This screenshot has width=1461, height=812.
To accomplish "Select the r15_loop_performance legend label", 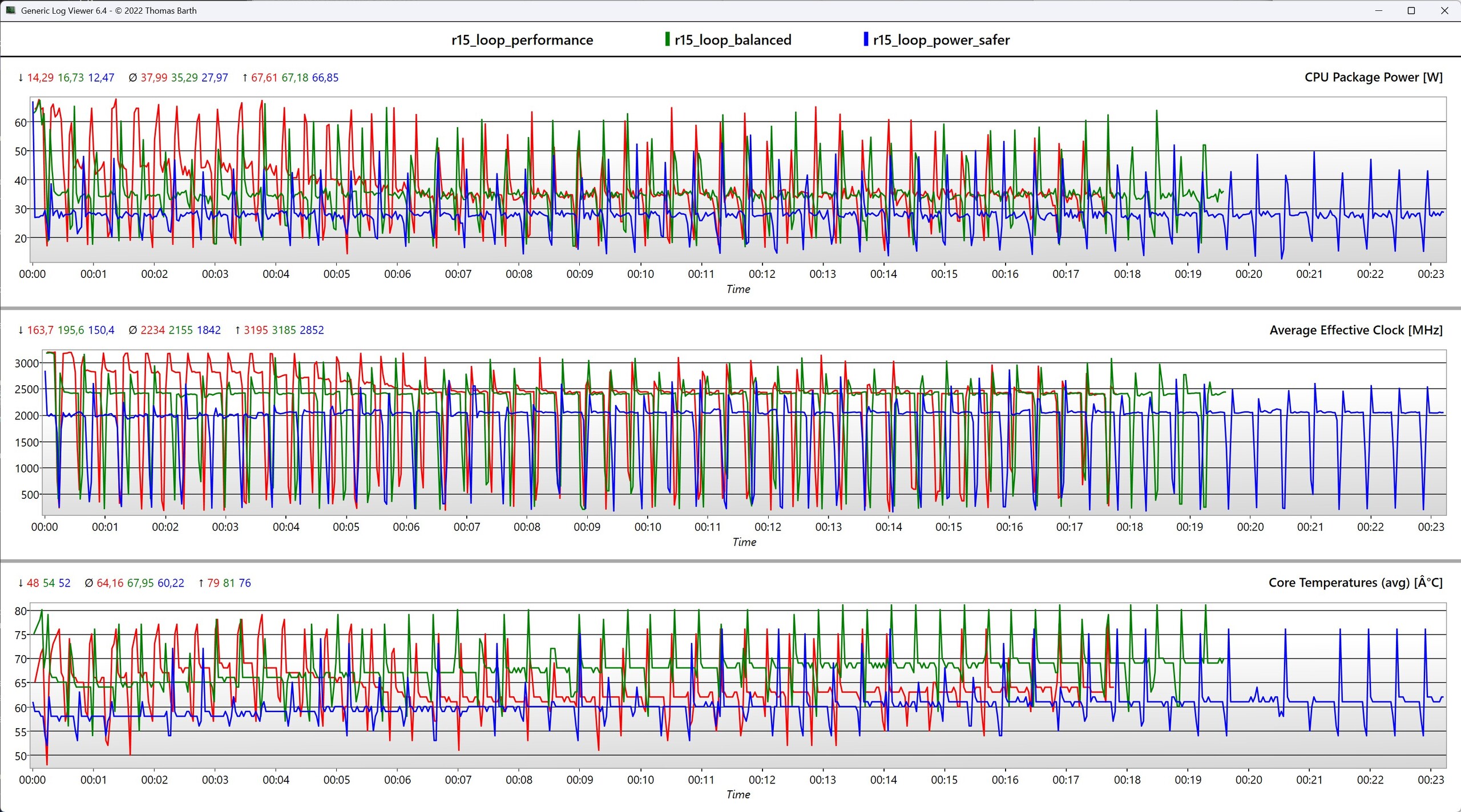I will point(522,40).
